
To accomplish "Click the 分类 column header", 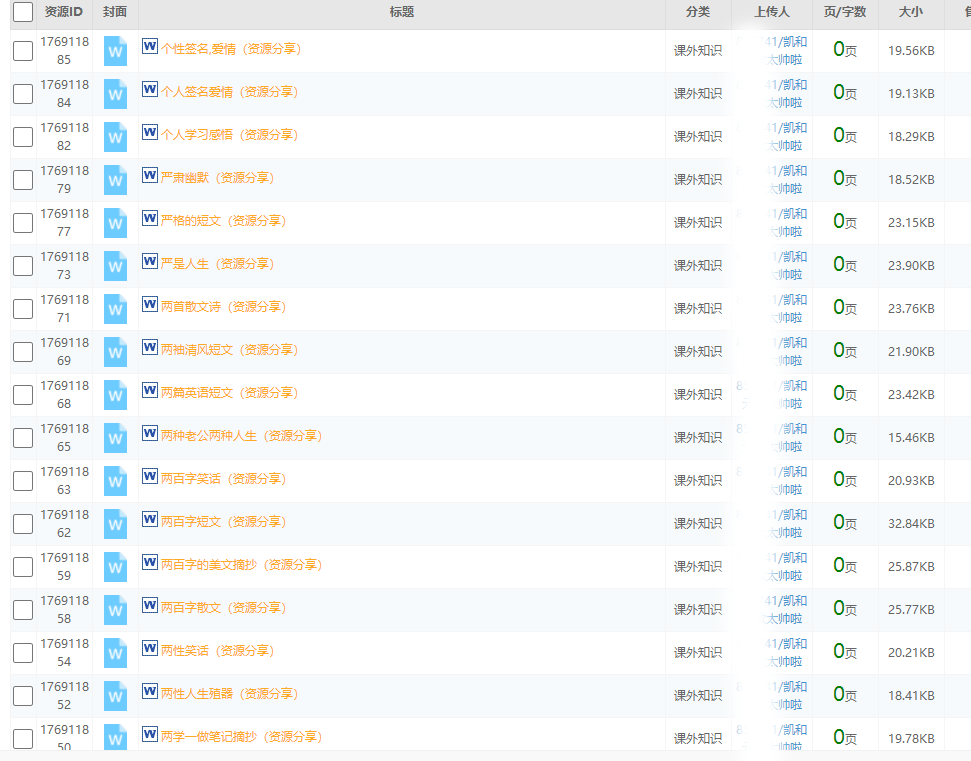I will point(698,12).
